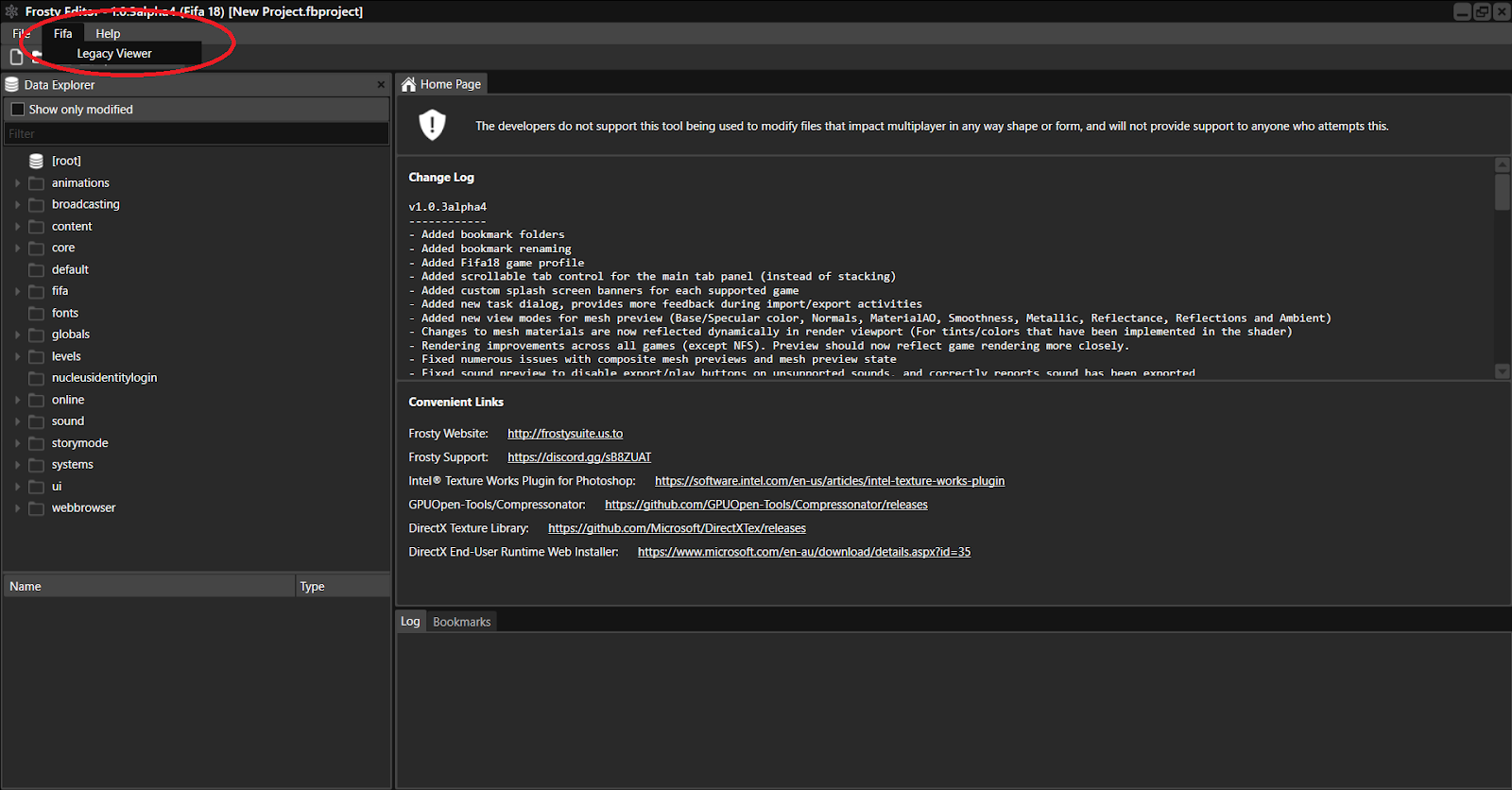The height and width of the screenshot is (790, 1512).
Task: Open the Frosty Website link
Action: 565,434
